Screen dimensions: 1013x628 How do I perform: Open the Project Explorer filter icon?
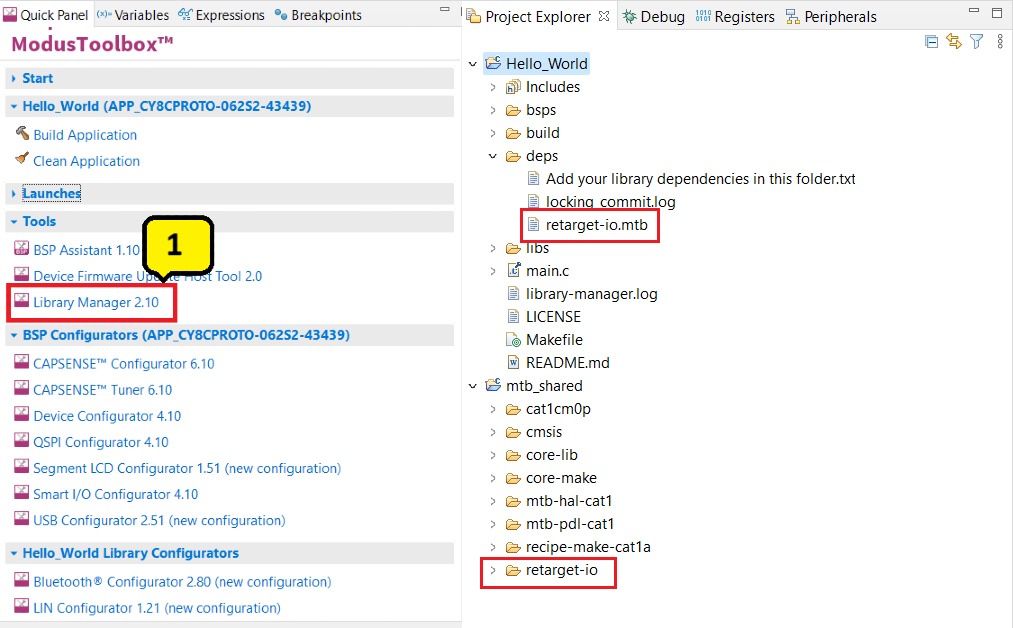pos(976,42)
